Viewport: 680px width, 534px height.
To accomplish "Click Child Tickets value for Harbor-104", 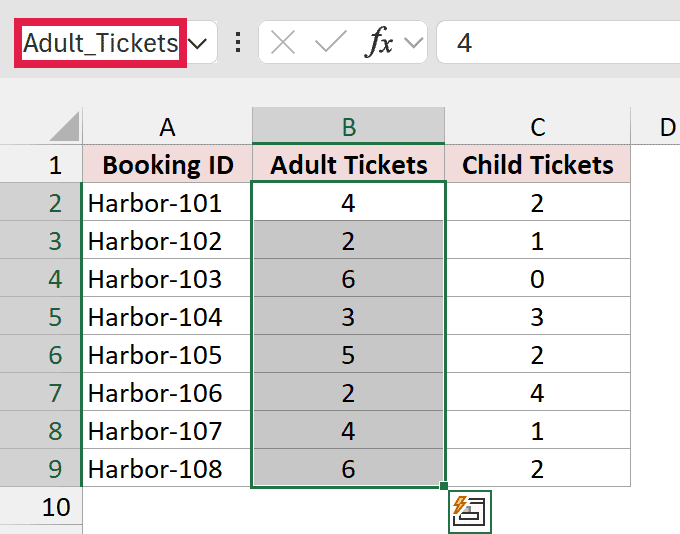I will pyautogui.click(x=538, y=316).
